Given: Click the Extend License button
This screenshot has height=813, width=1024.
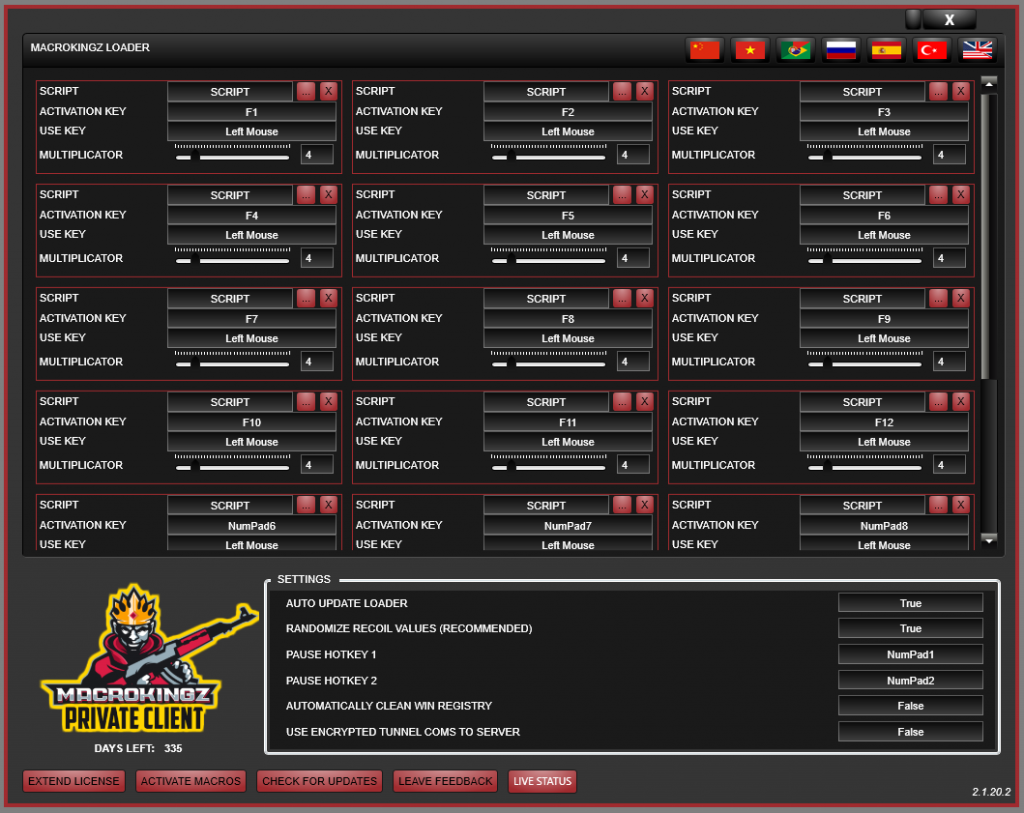Looking at the screenshot, I should coord(74,781).
